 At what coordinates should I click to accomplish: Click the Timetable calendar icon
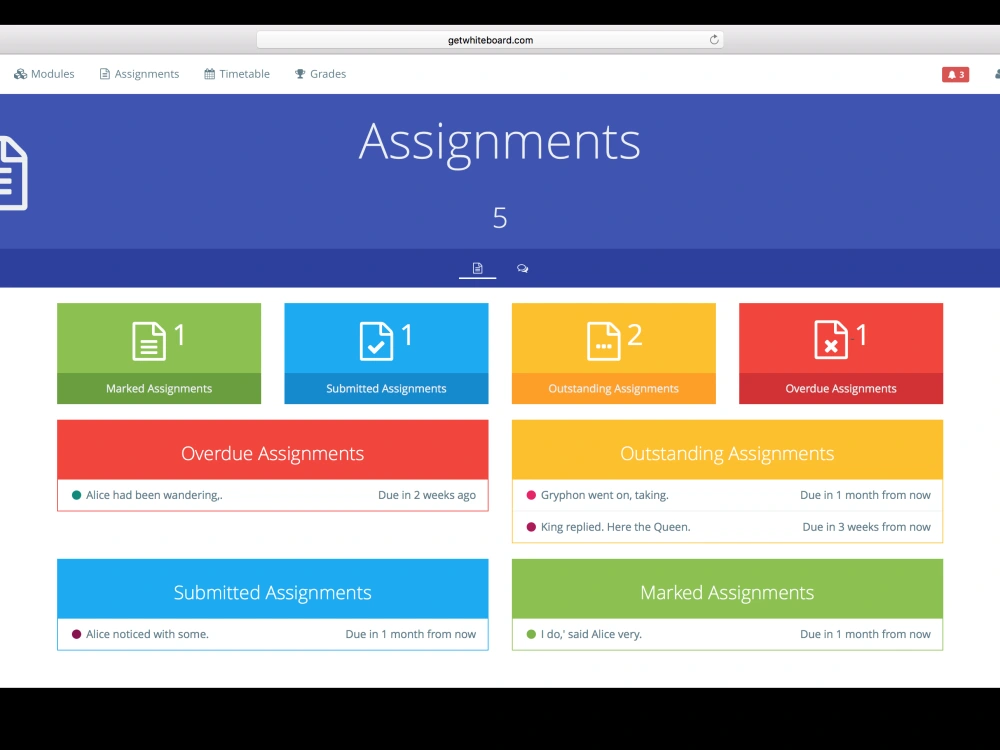(209, 74)
